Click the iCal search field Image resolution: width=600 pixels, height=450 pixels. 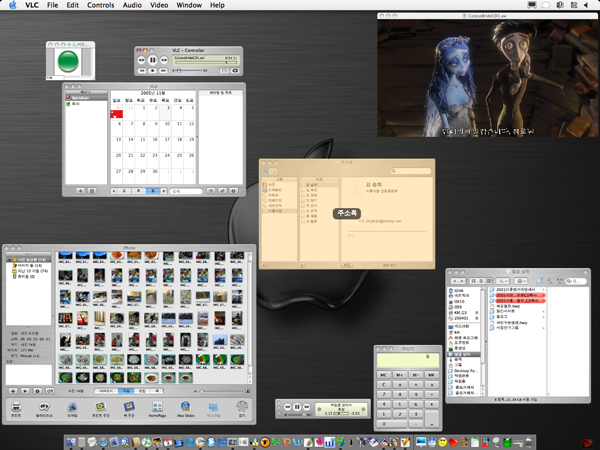coord(186,191)
